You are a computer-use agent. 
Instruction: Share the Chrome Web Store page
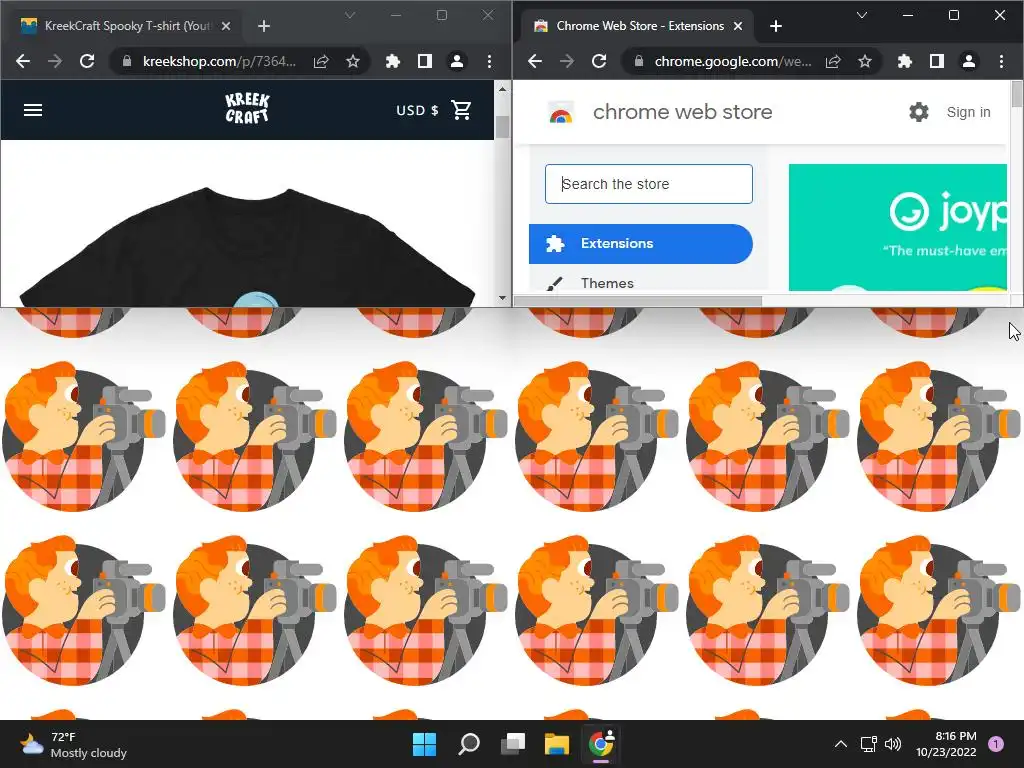(833, 61)
